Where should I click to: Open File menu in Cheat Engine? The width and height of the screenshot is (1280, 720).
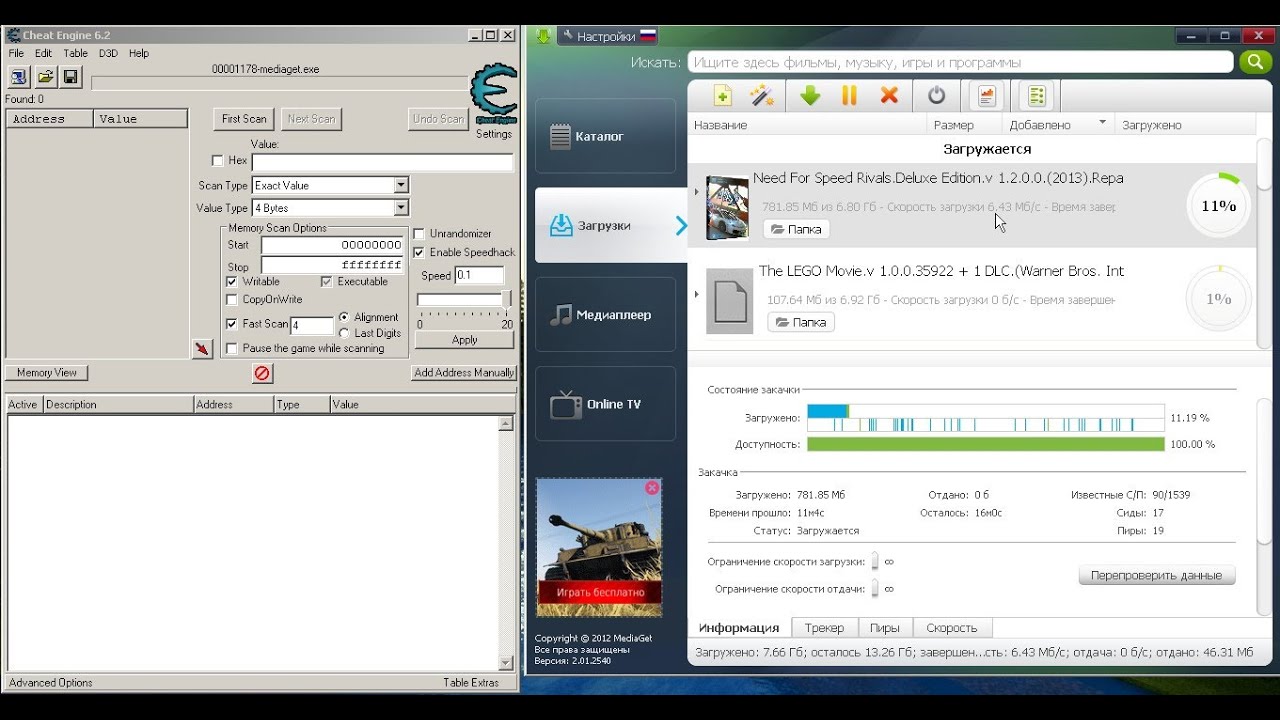(16, 54)
